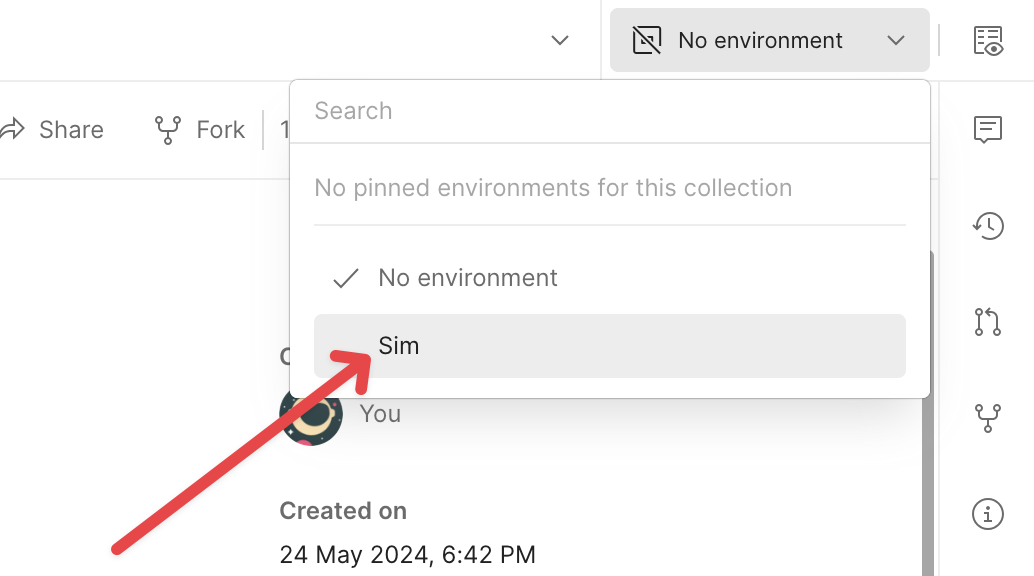Click the Fork button

click(201, 130)
